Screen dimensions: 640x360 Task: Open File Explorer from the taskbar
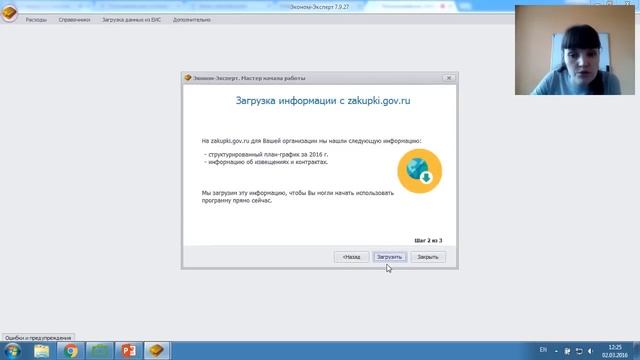[x=42, y=351]
